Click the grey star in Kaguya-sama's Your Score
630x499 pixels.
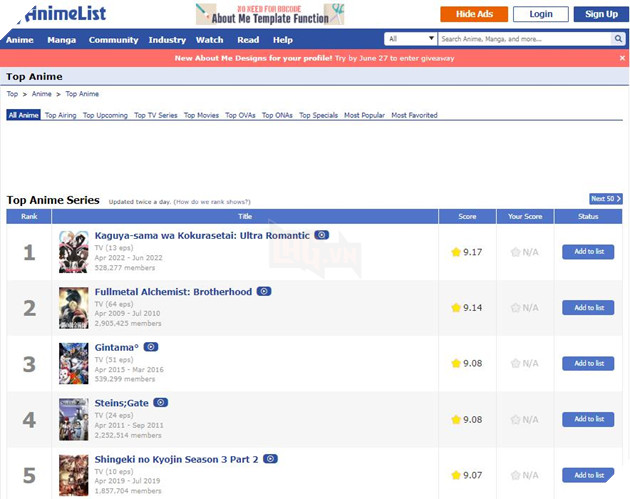(515, 252)
